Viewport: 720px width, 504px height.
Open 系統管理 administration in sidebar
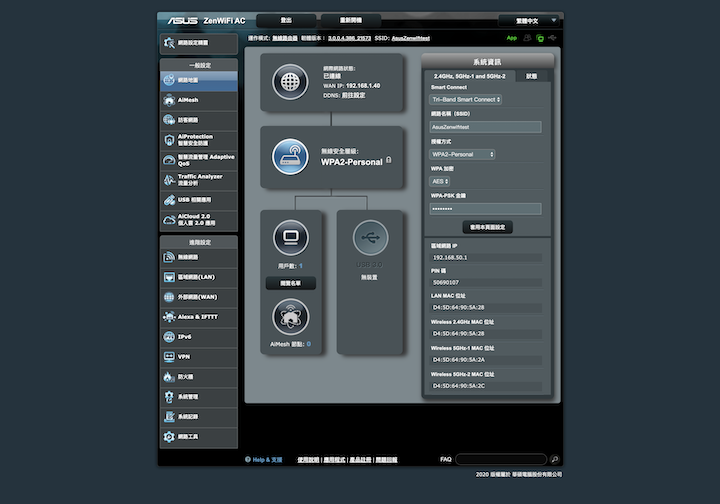(199, 397)
